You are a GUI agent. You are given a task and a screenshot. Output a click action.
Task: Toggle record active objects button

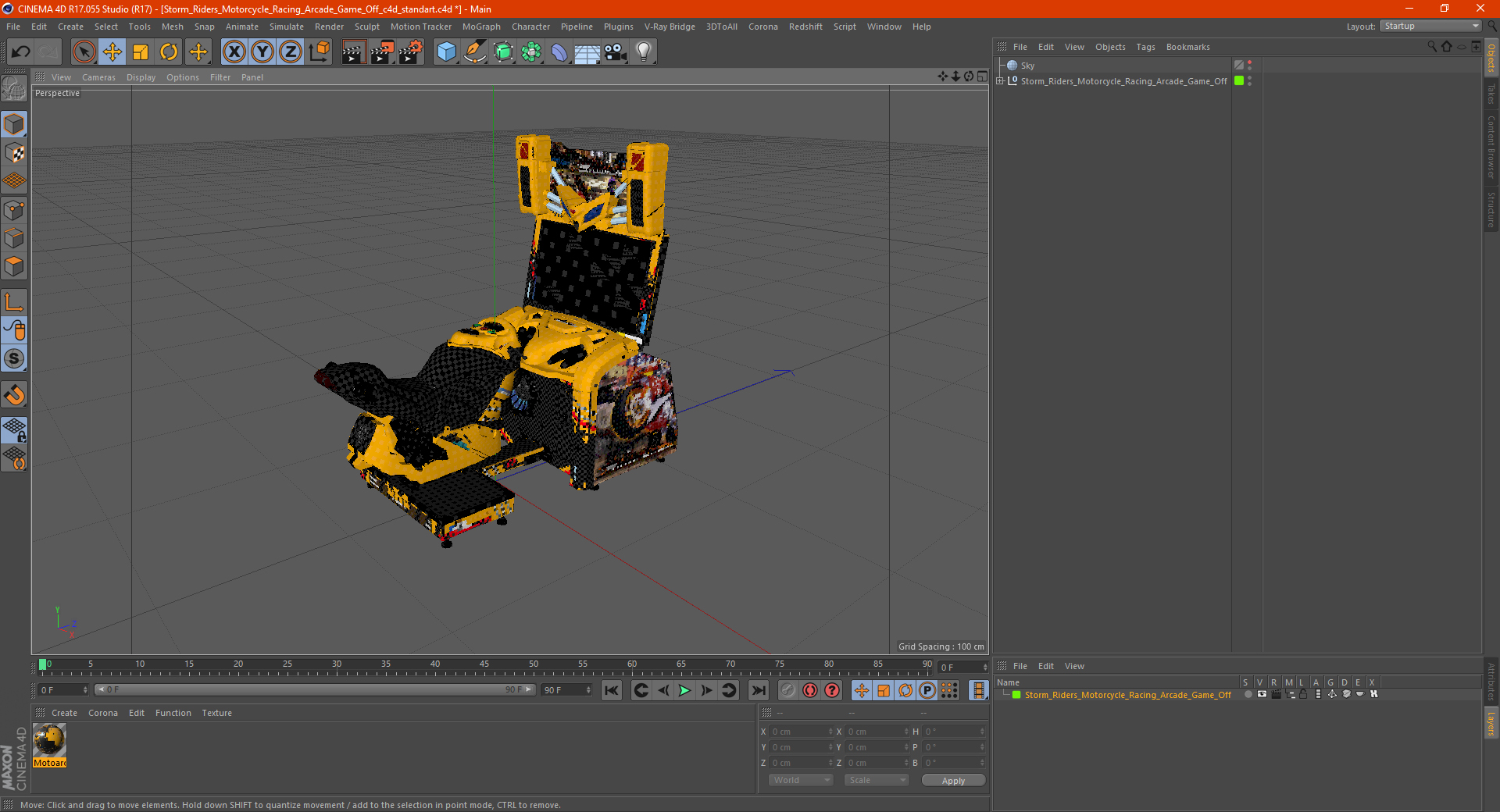(x=787, y=690)
